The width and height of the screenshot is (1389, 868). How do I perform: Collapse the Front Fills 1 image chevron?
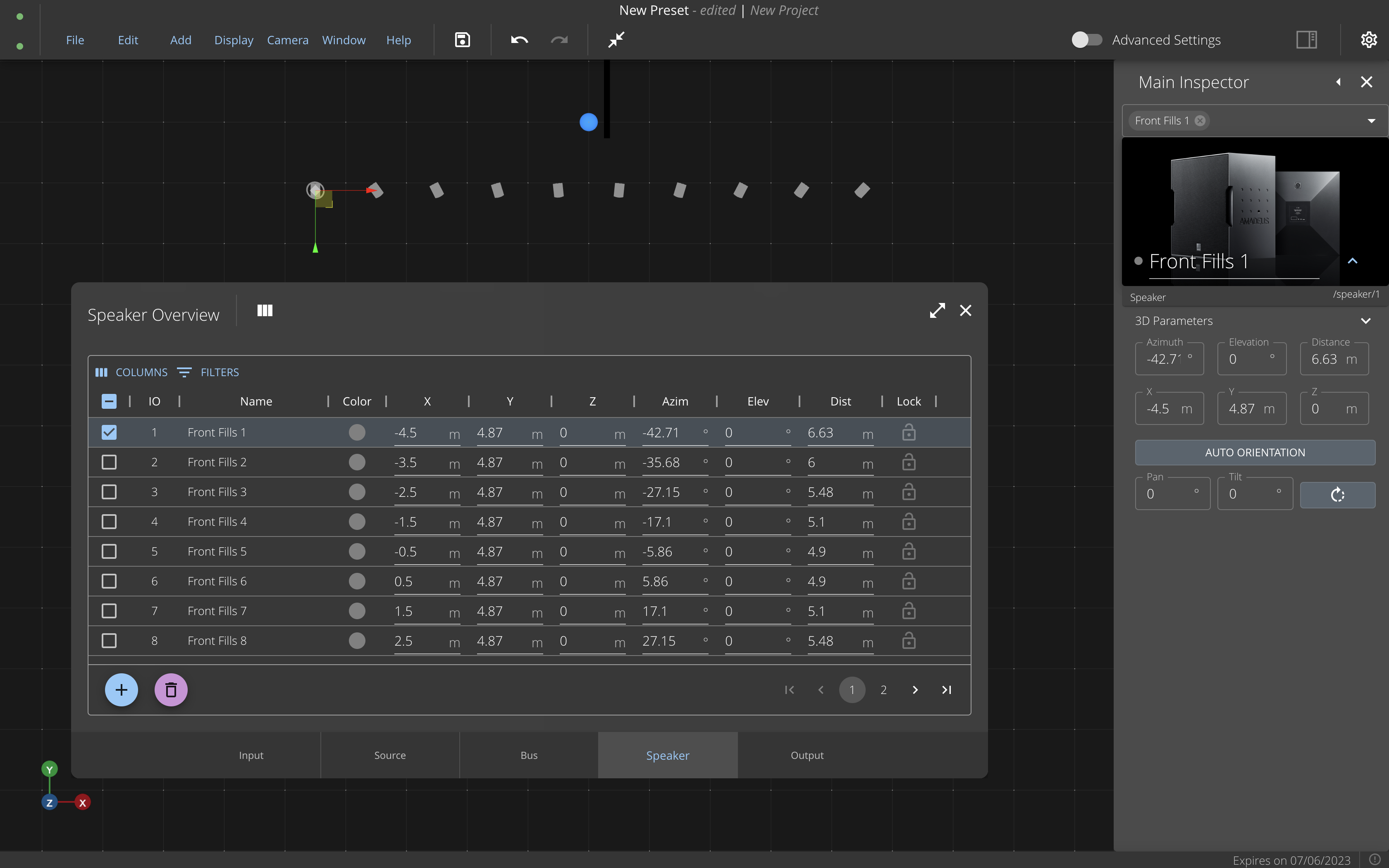pyautogui.click(x=1352, y=261)
